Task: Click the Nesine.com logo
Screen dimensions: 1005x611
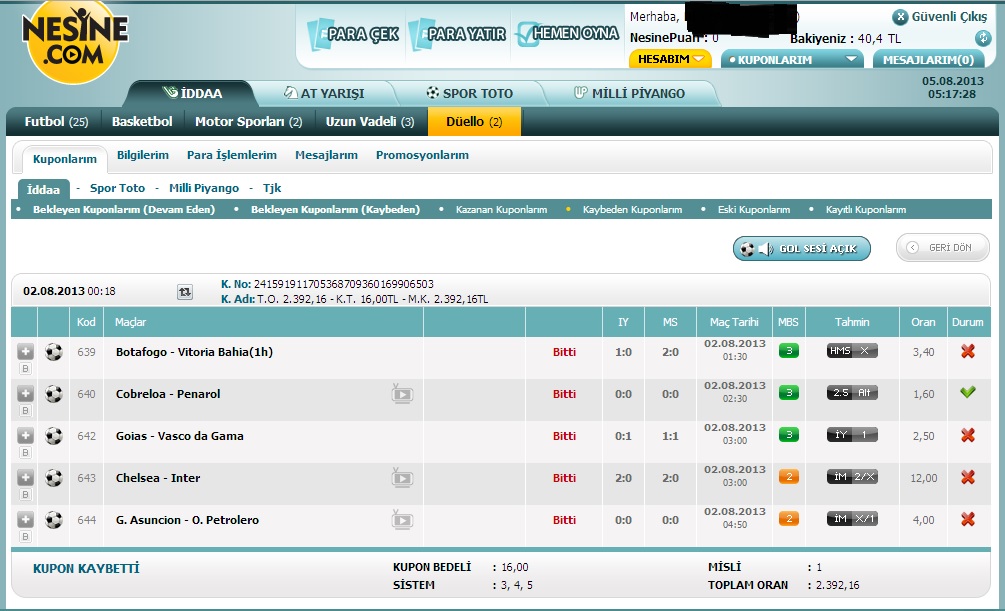Action: [74, 42]
